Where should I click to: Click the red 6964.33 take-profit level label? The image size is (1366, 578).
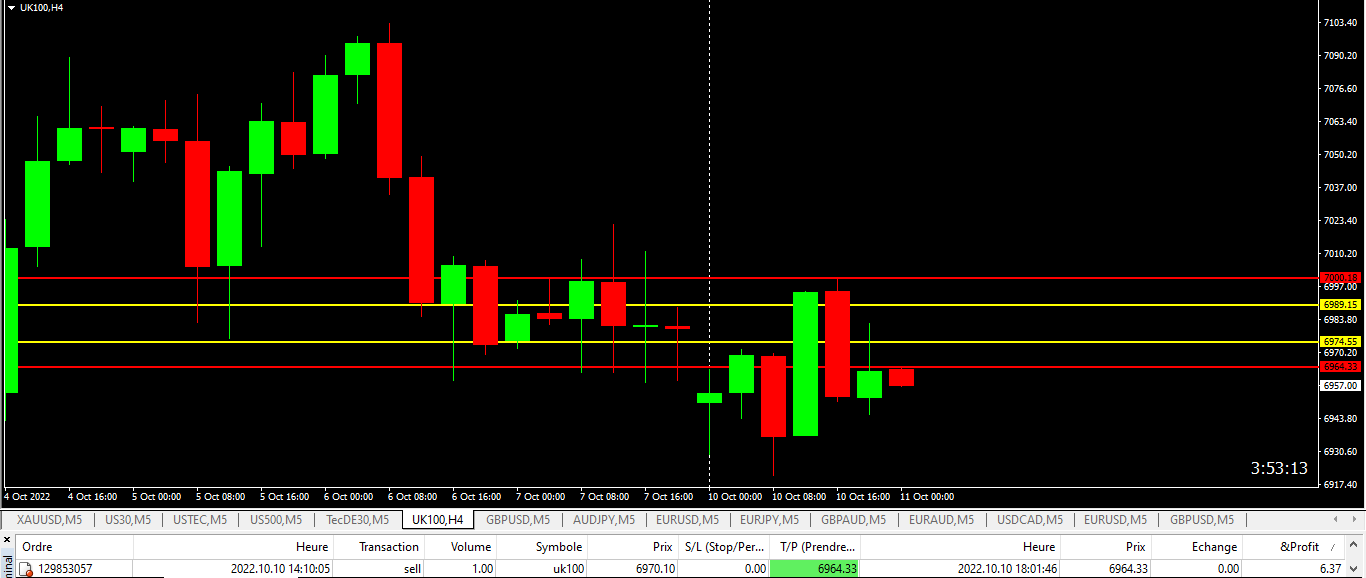tap(1341, 366)
